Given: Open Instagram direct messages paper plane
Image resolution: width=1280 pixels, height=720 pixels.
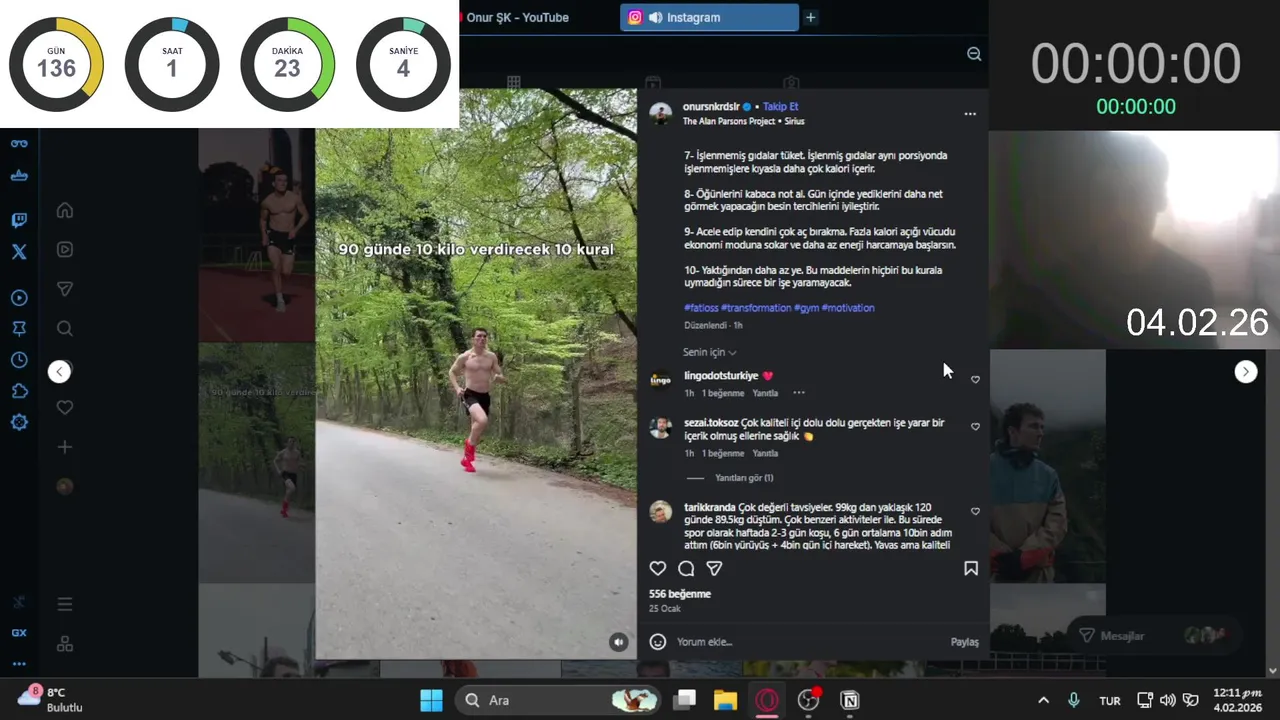Looking at the screenshot, I should coord(65,289).
